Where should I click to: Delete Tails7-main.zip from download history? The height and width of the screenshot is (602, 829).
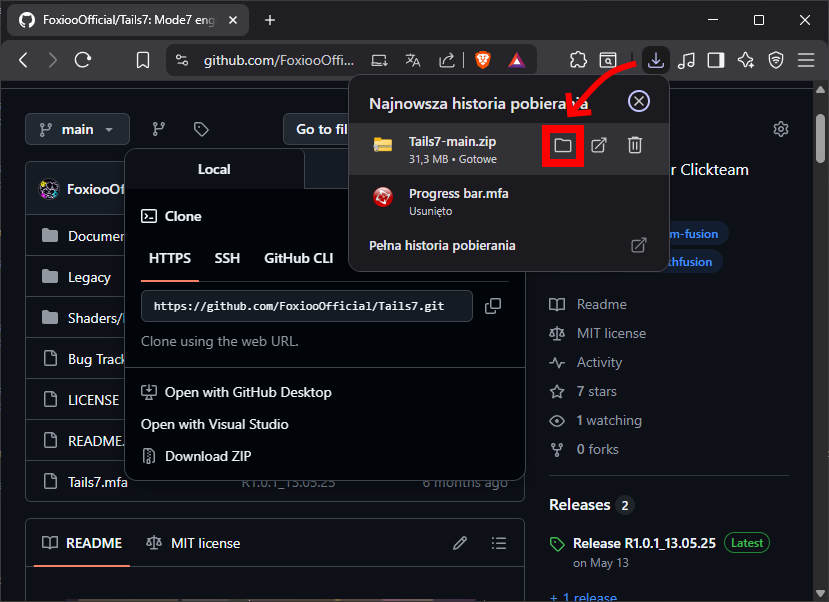tap(634, 146)
